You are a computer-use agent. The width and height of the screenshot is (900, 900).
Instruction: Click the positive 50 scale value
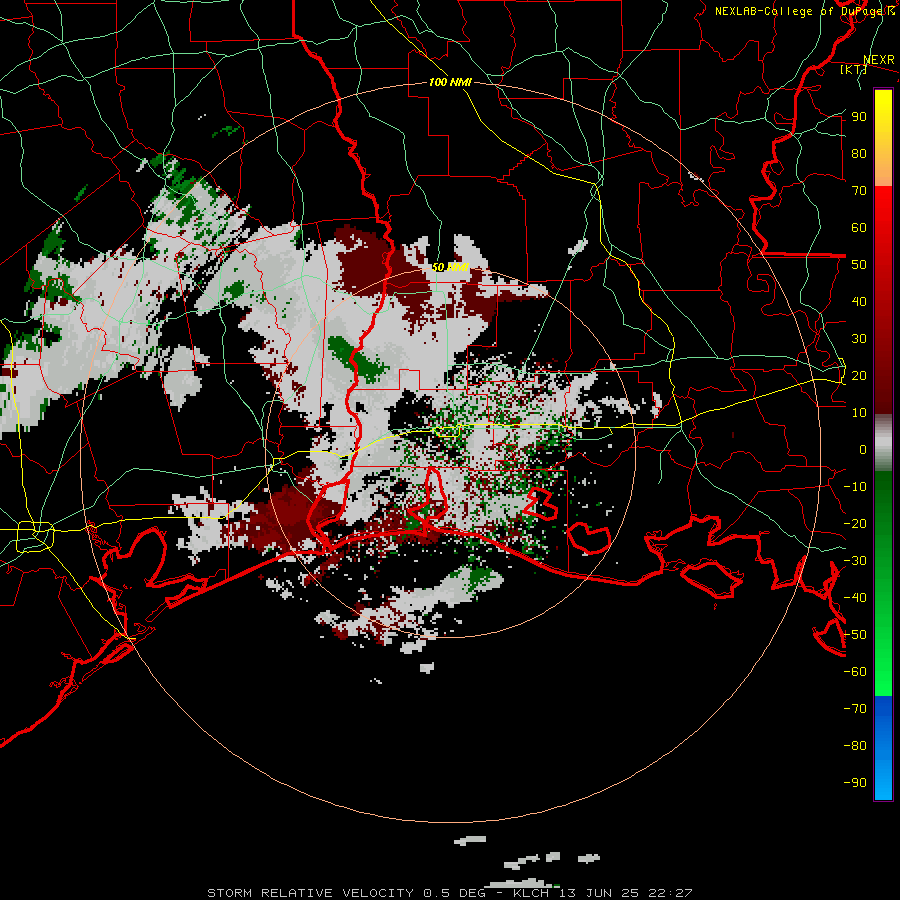pyautogui.click(x=859, y=265)
